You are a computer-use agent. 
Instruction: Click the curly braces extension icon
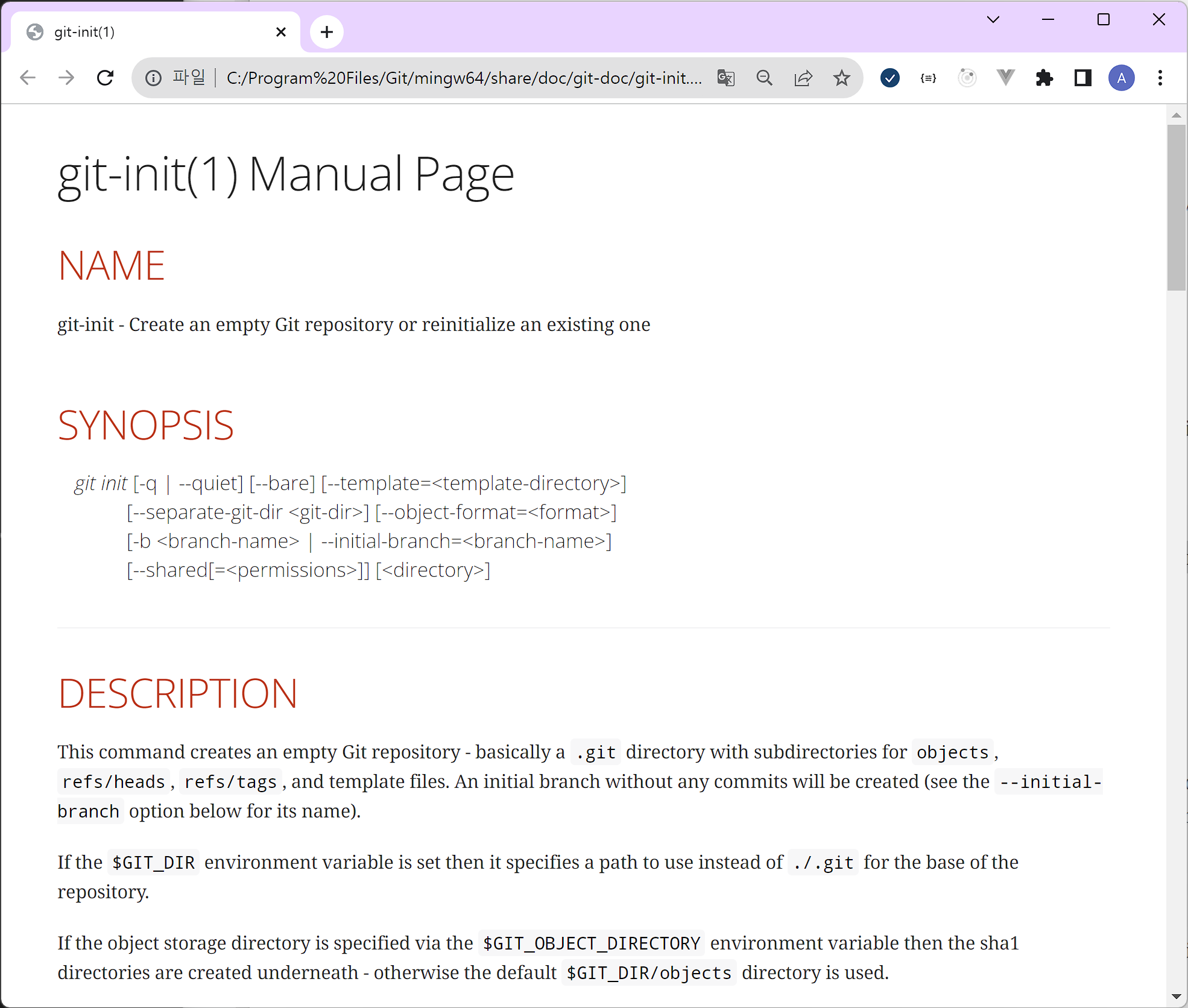[x=928, y=78]
